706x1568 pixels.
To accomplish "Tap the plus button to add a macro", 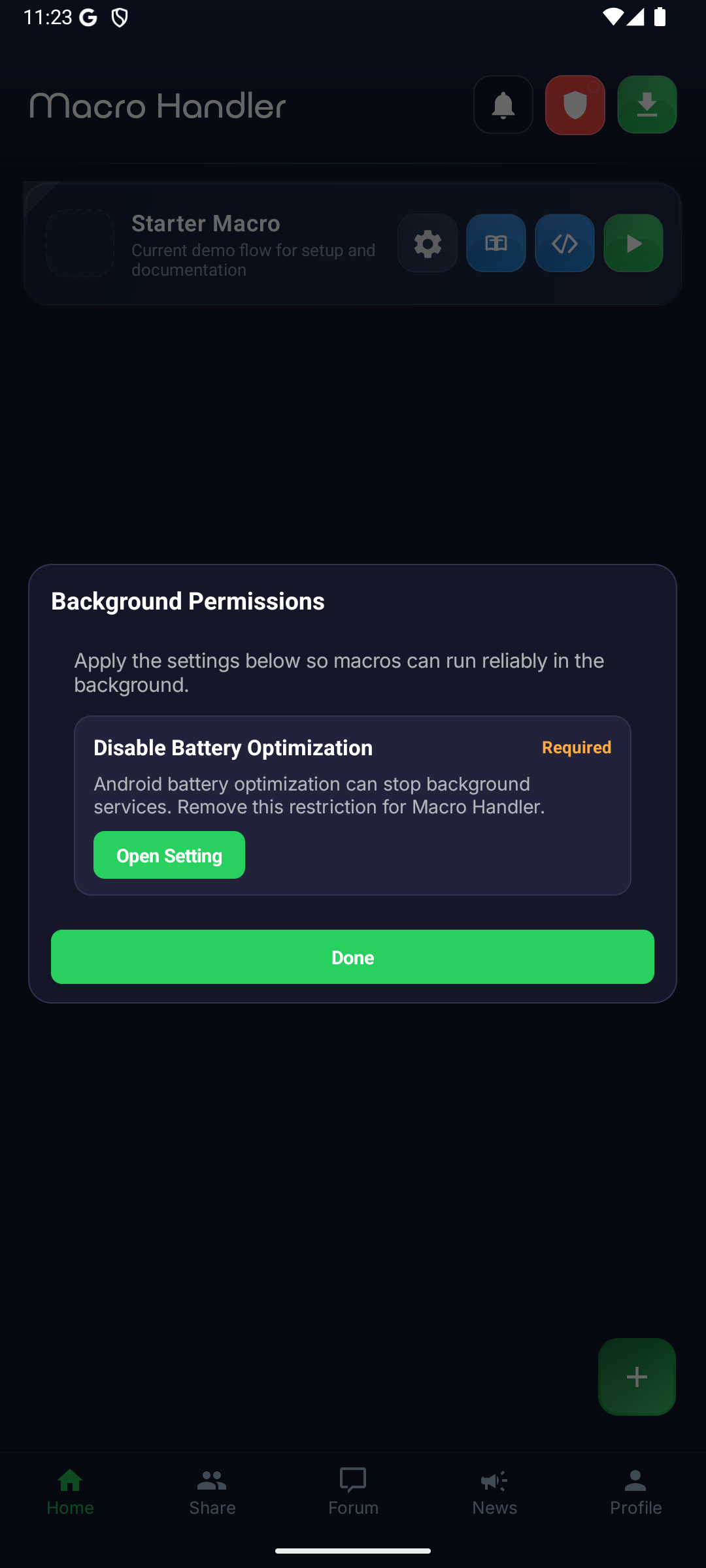I will 636,1377.
